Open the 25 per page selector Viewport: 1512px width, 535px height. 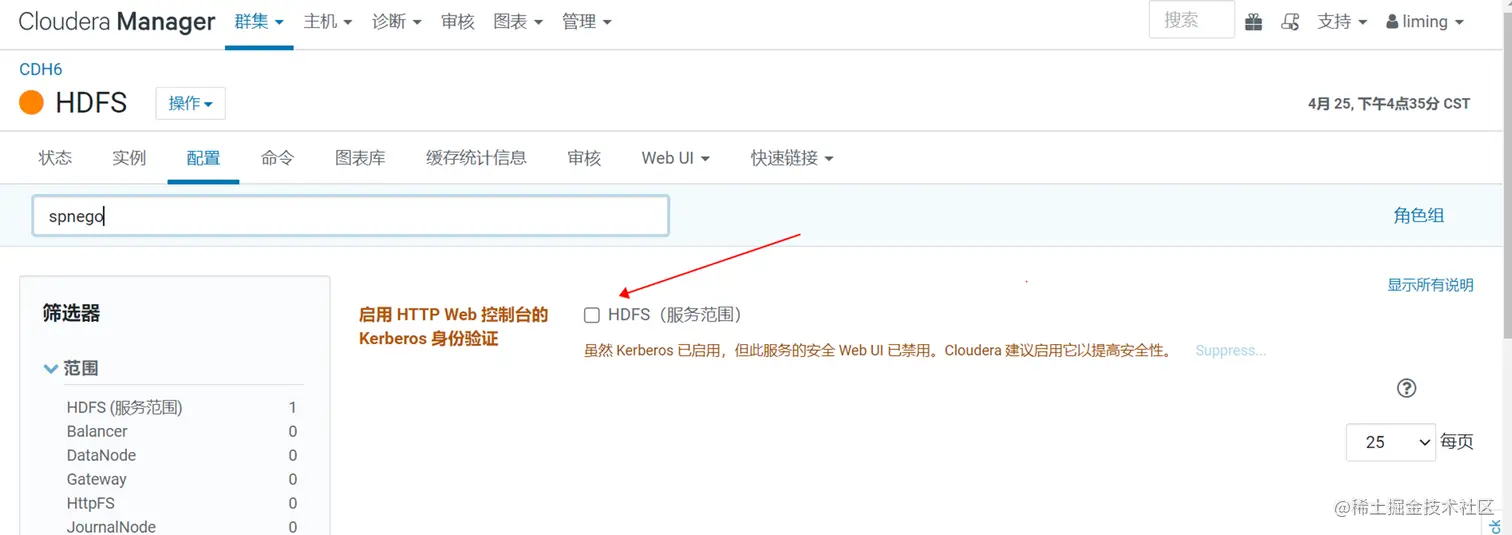[x=1391, y=442]
